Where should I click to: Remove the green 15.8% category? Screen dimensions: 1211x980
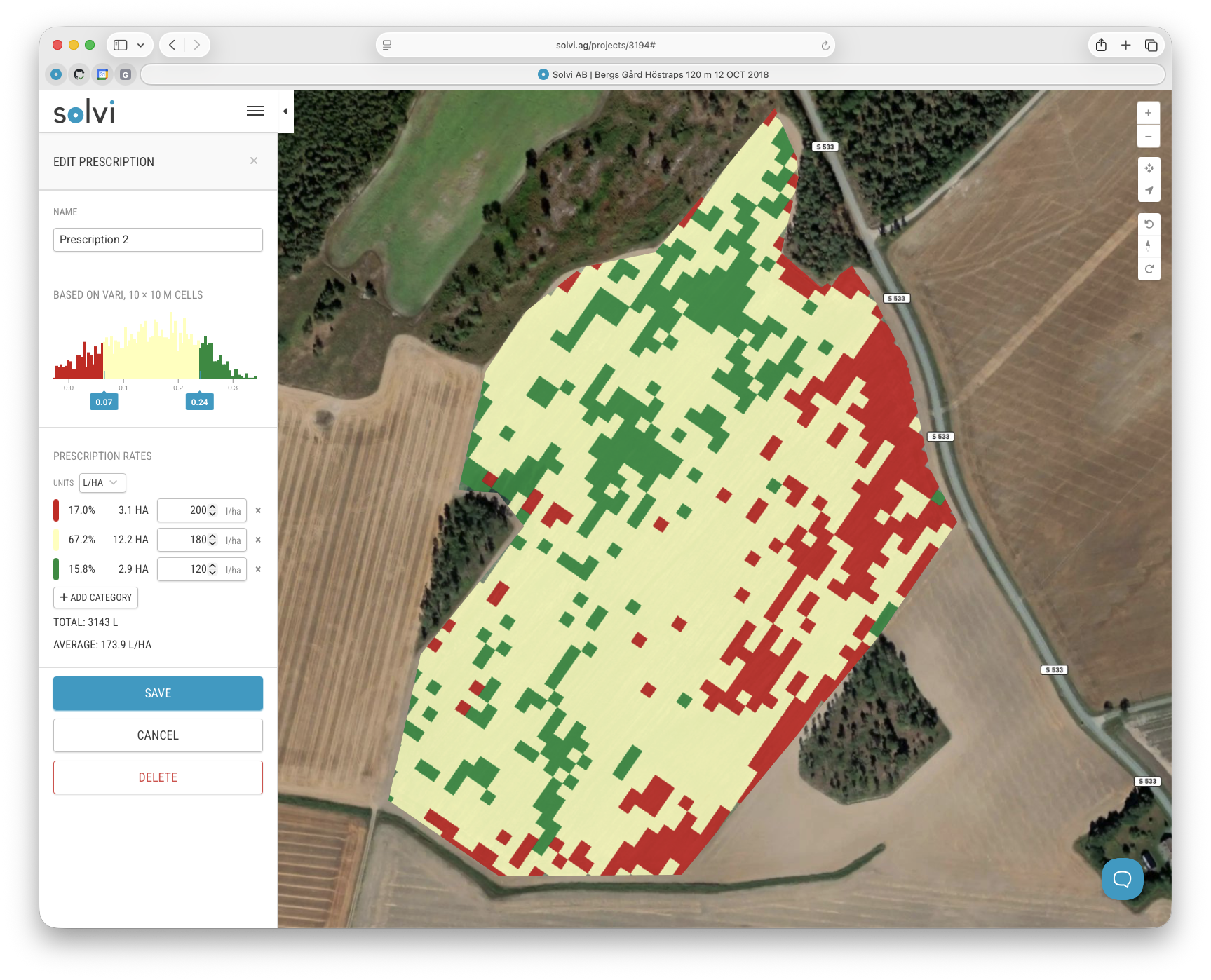click(x=258, y=569)
